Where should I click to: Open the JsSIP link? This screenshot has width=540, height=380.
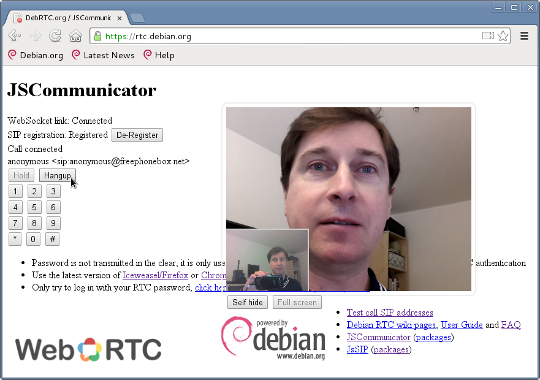click(357, 349)
